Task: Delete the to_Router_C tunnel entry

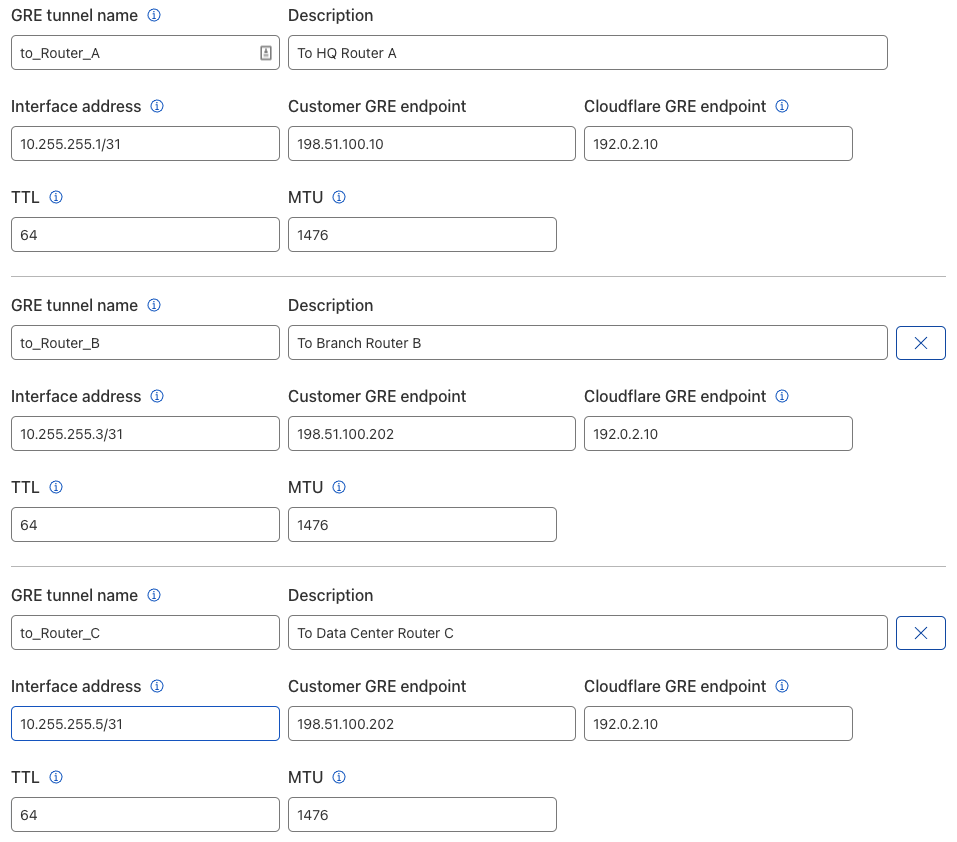Action: click(x=920, y=632)
